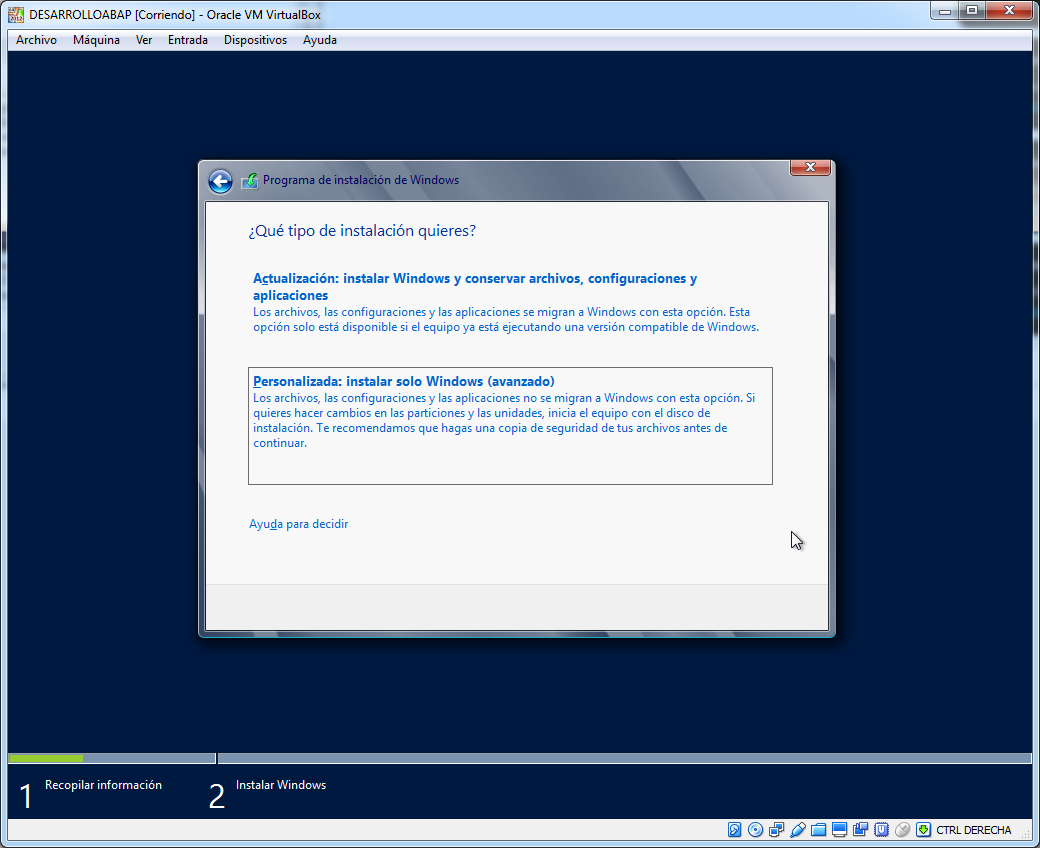Click the mouse integration status icon
The height and width of the screenshot is (848, 1040).
(x=903, y=829)
